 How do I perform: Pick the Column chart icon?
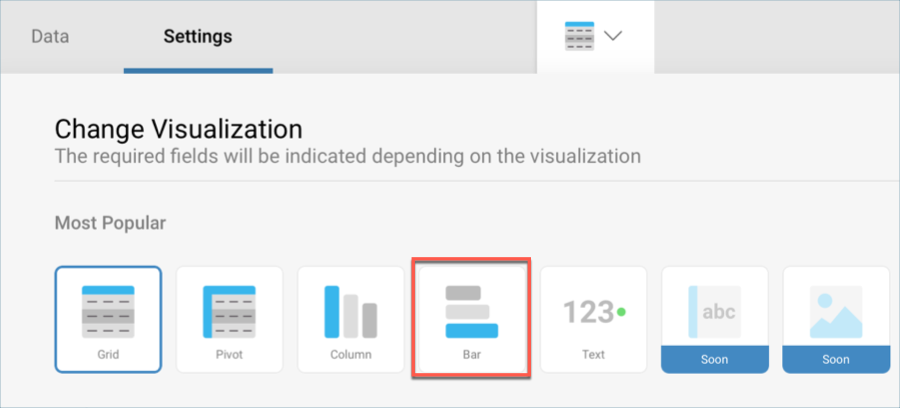pyautogui.click(x=350, y=311)
